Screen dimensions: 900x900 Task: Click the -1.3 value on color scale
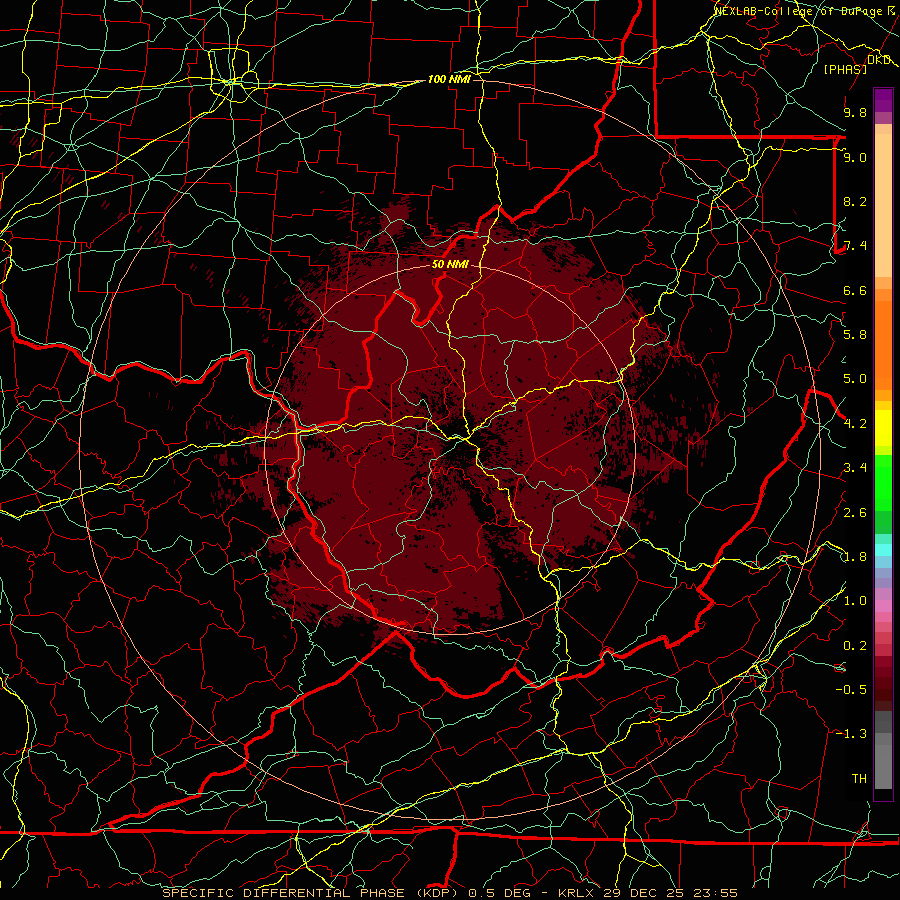(x=851, y=734)
